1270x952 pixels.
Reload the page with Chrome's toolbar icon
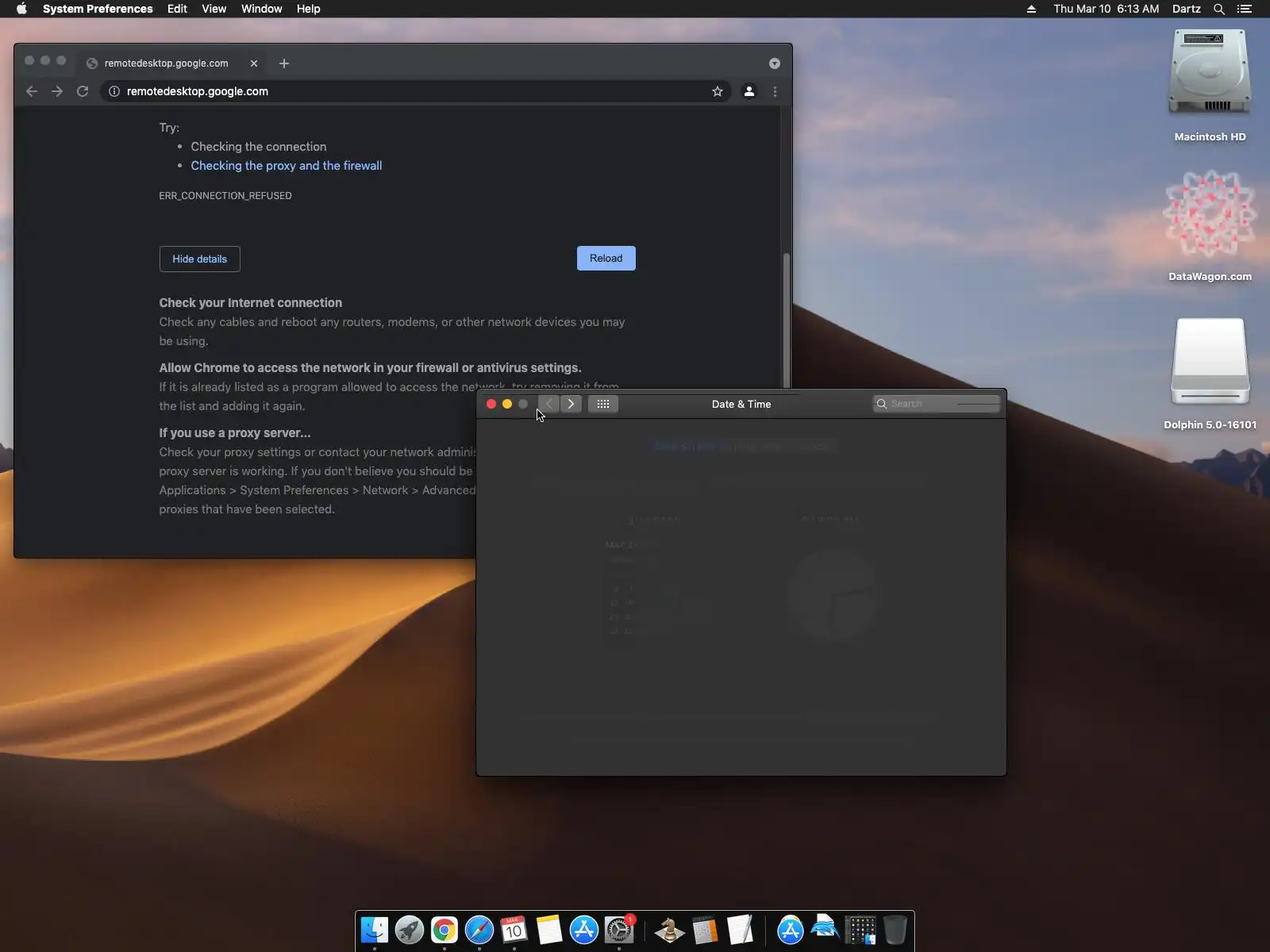(83, 91)
